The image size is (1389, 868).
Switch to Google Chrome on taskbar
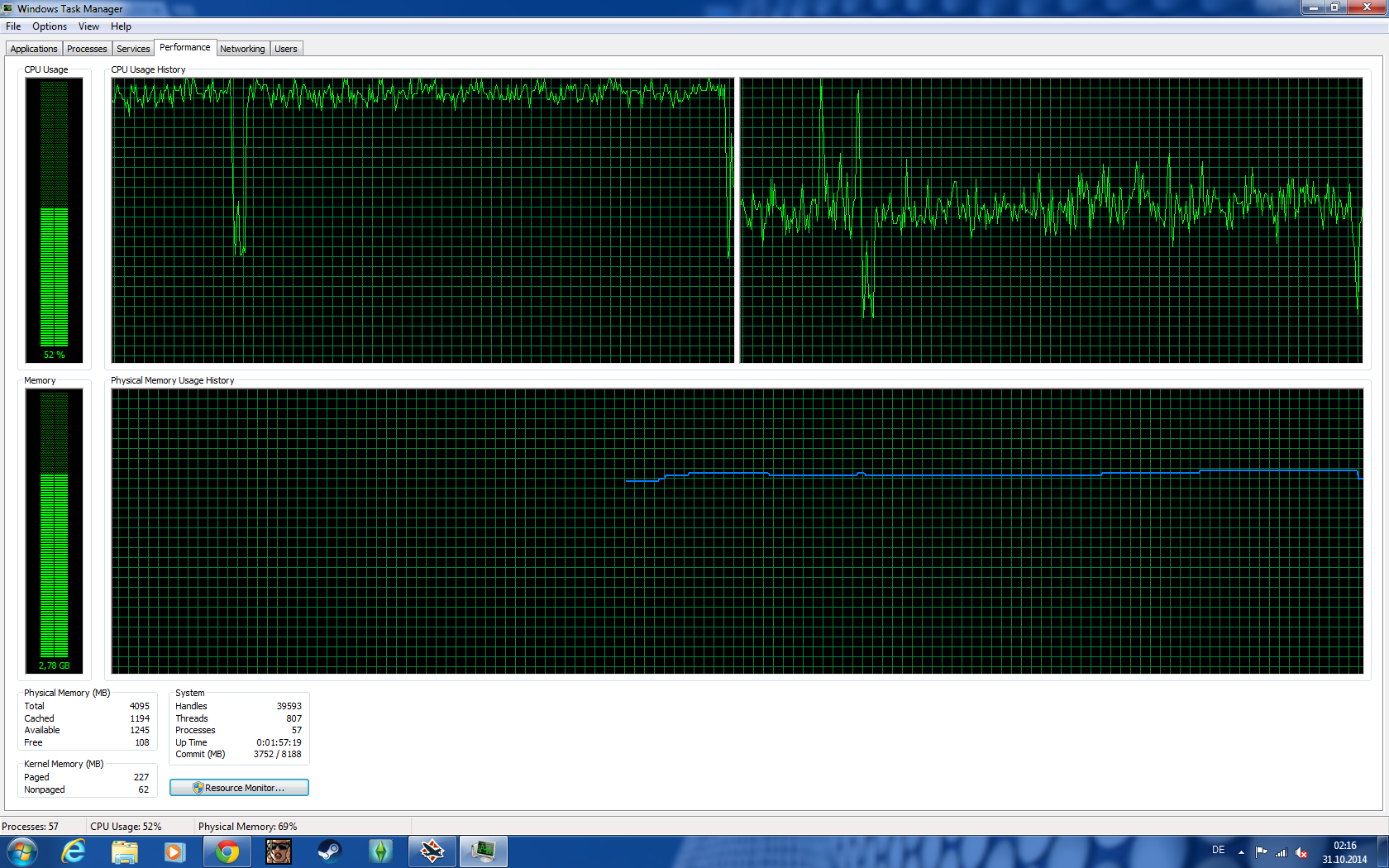coord(227,851)
